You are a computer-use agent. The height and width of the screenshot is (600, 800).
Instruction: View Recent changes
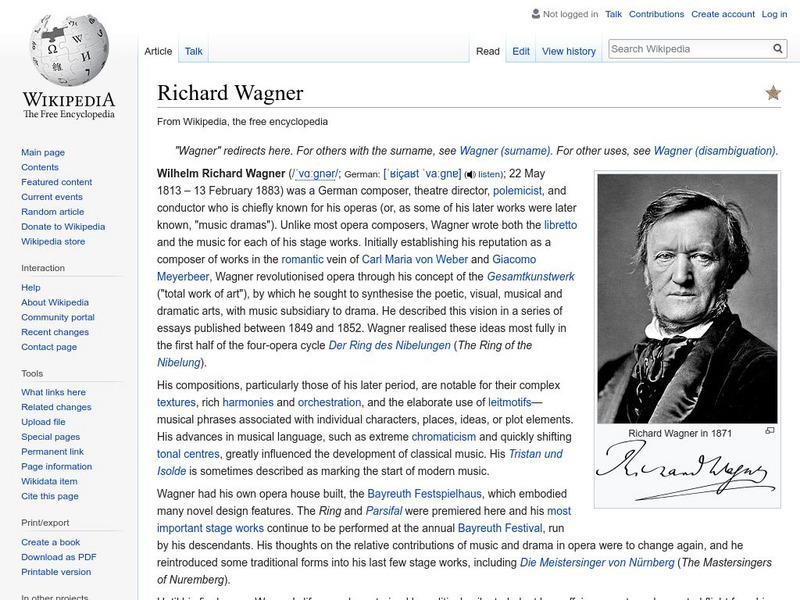point(55,332)
